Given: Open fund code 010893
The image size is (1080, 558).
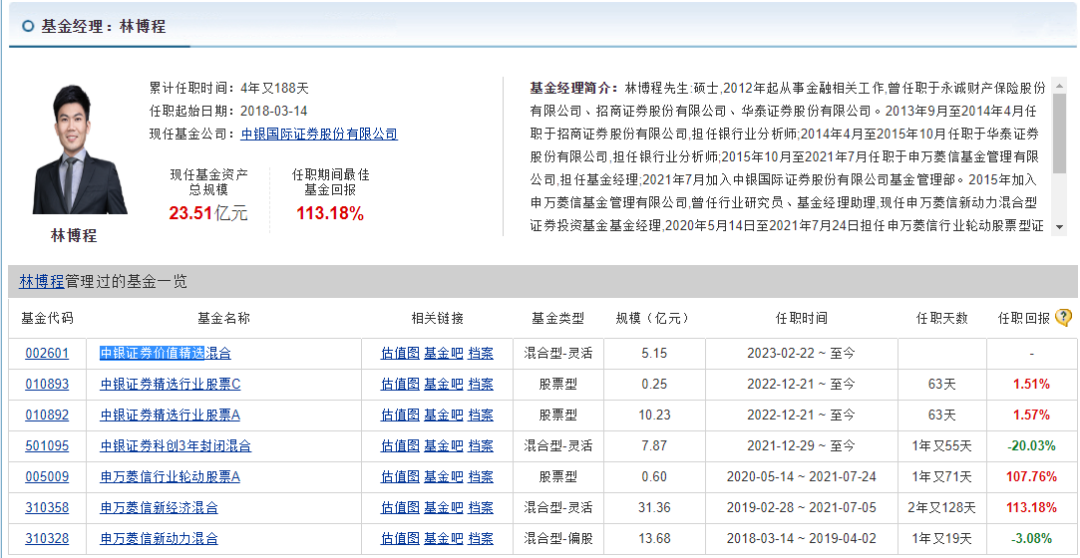Looking at the screenshot, I should click(x=49, y=384).
